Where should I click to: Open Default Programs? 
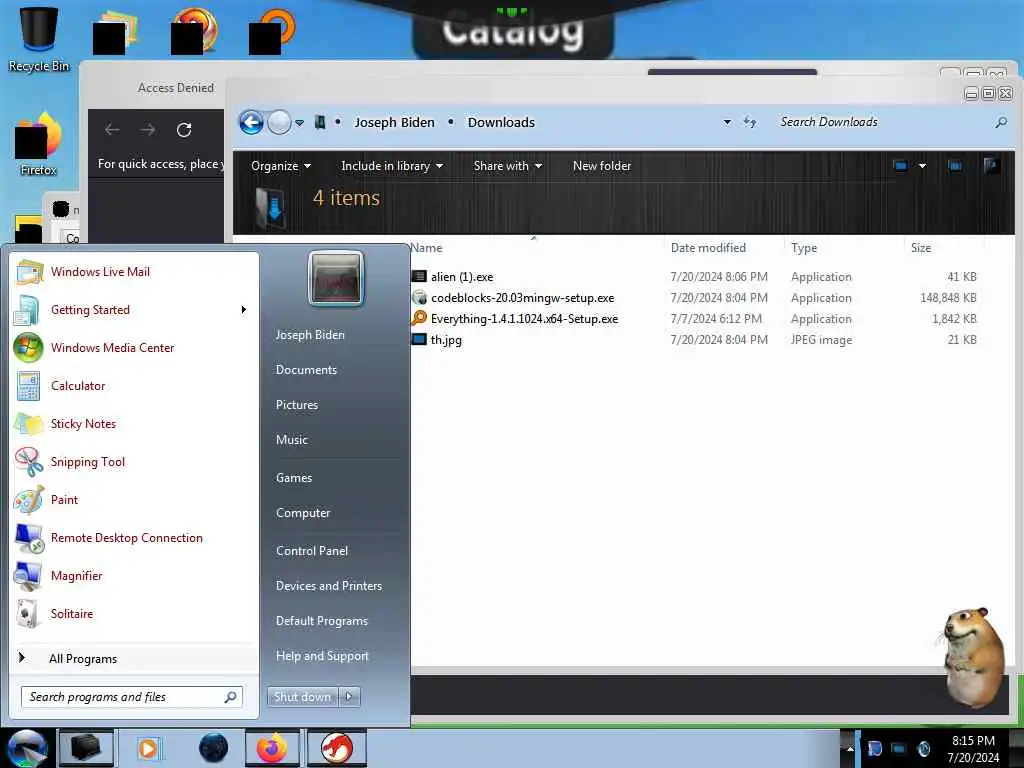pyautogui.click(x=321, y=621)
